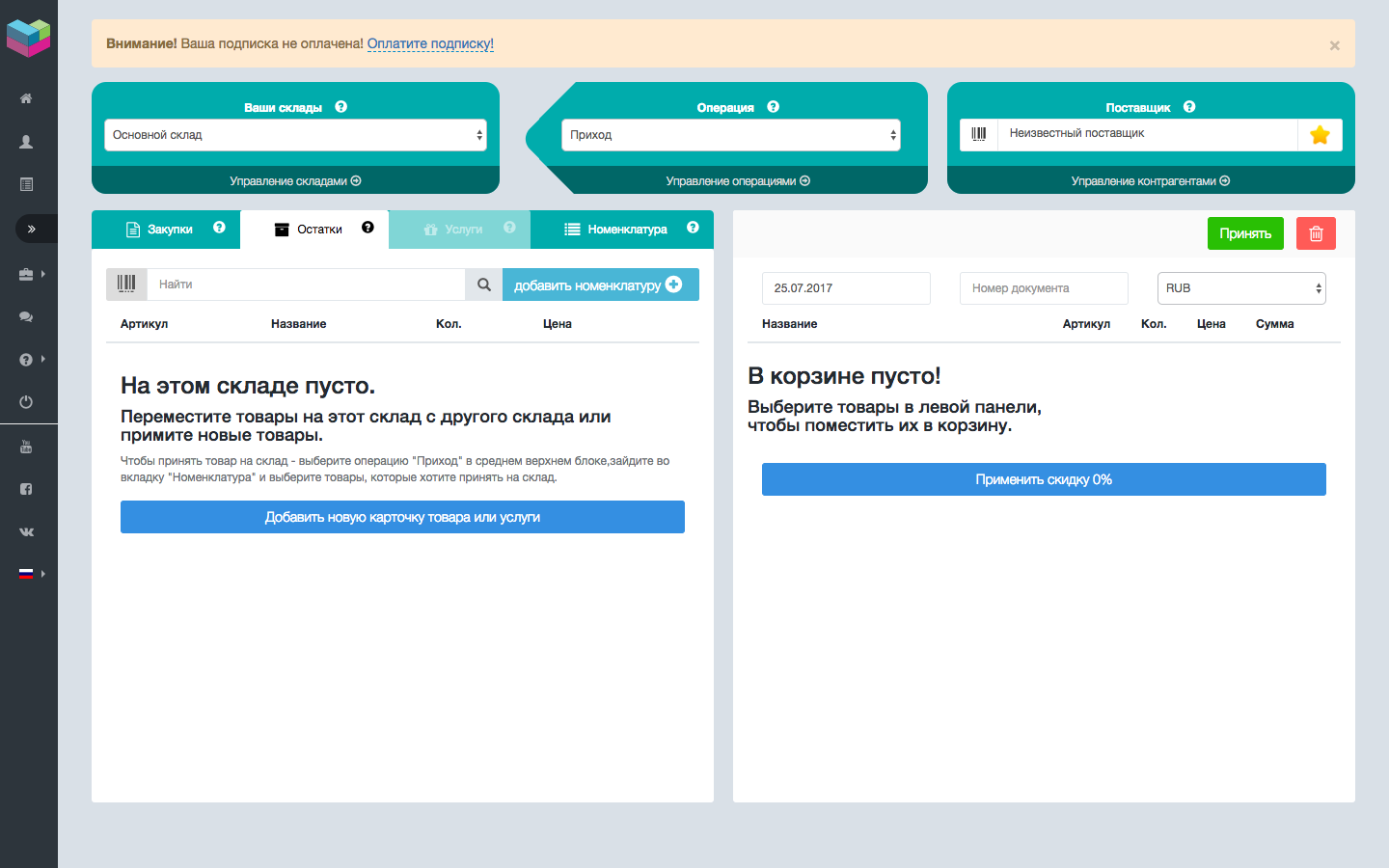Click the date field 25.07.2017

tap(846, 288)
